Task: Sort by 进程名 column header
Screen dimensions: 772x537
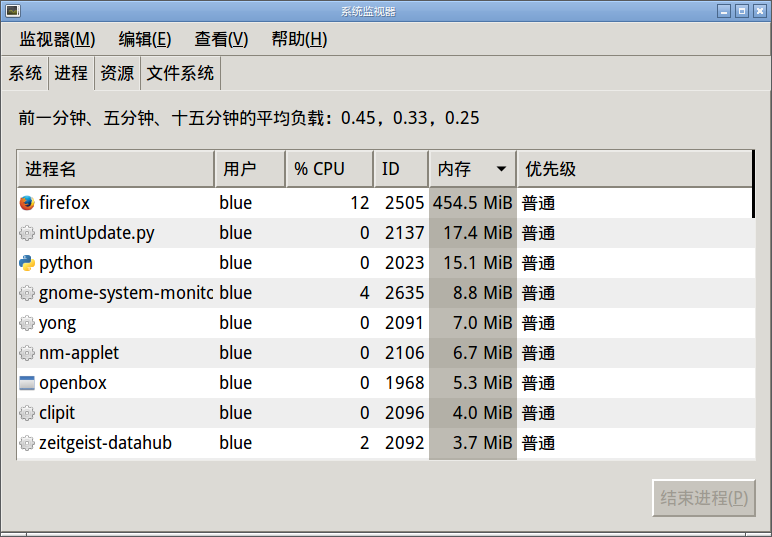Action: 116,169
